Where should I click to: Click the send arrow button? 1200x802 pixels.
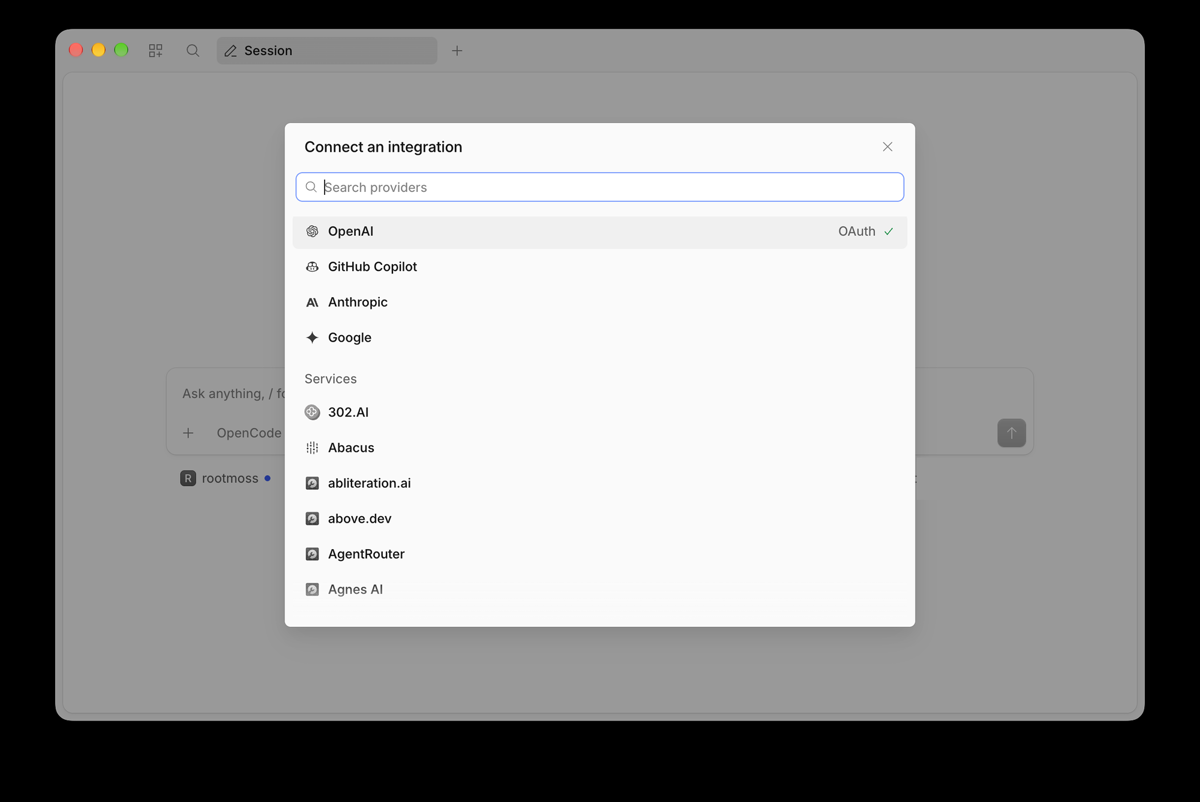pos(1011,433)
